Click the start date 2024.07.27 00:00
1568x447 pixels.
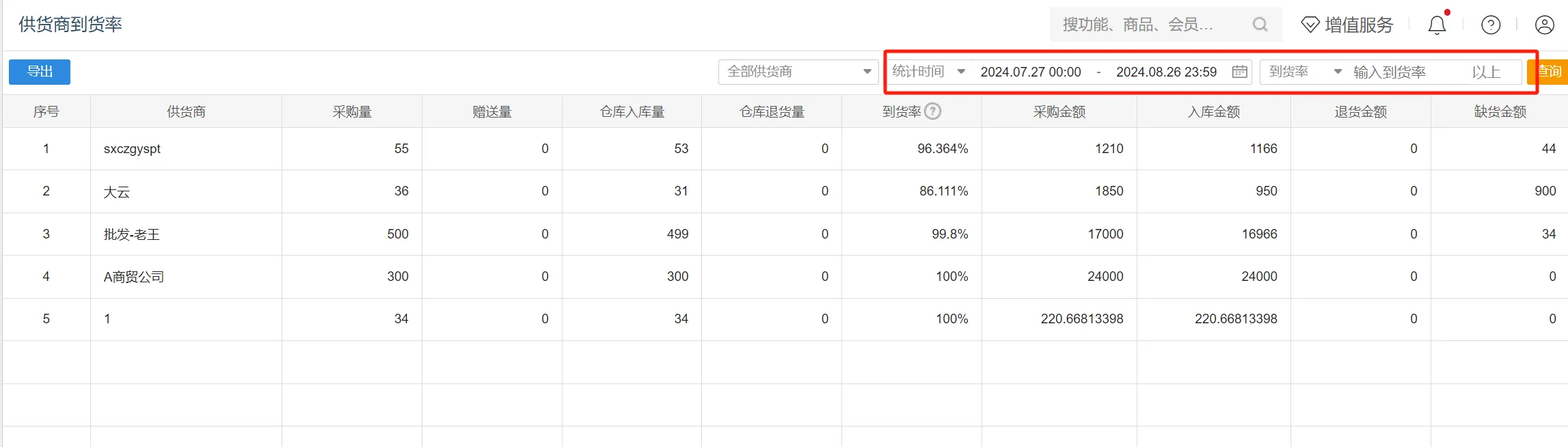coord(1031,72)
